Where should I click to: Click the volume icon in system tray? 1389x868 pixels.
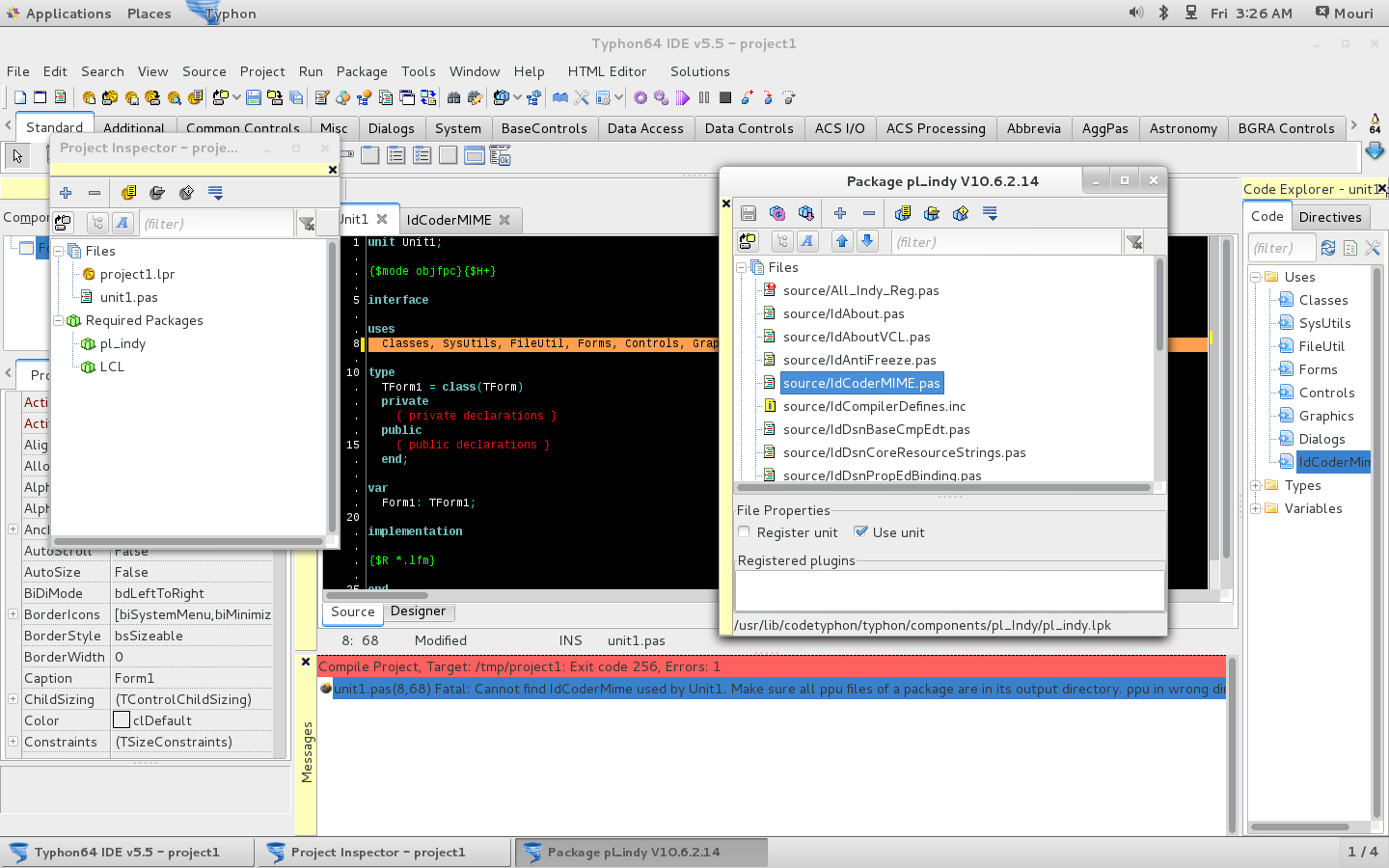pyautogui.click(x=1136, y=13)
